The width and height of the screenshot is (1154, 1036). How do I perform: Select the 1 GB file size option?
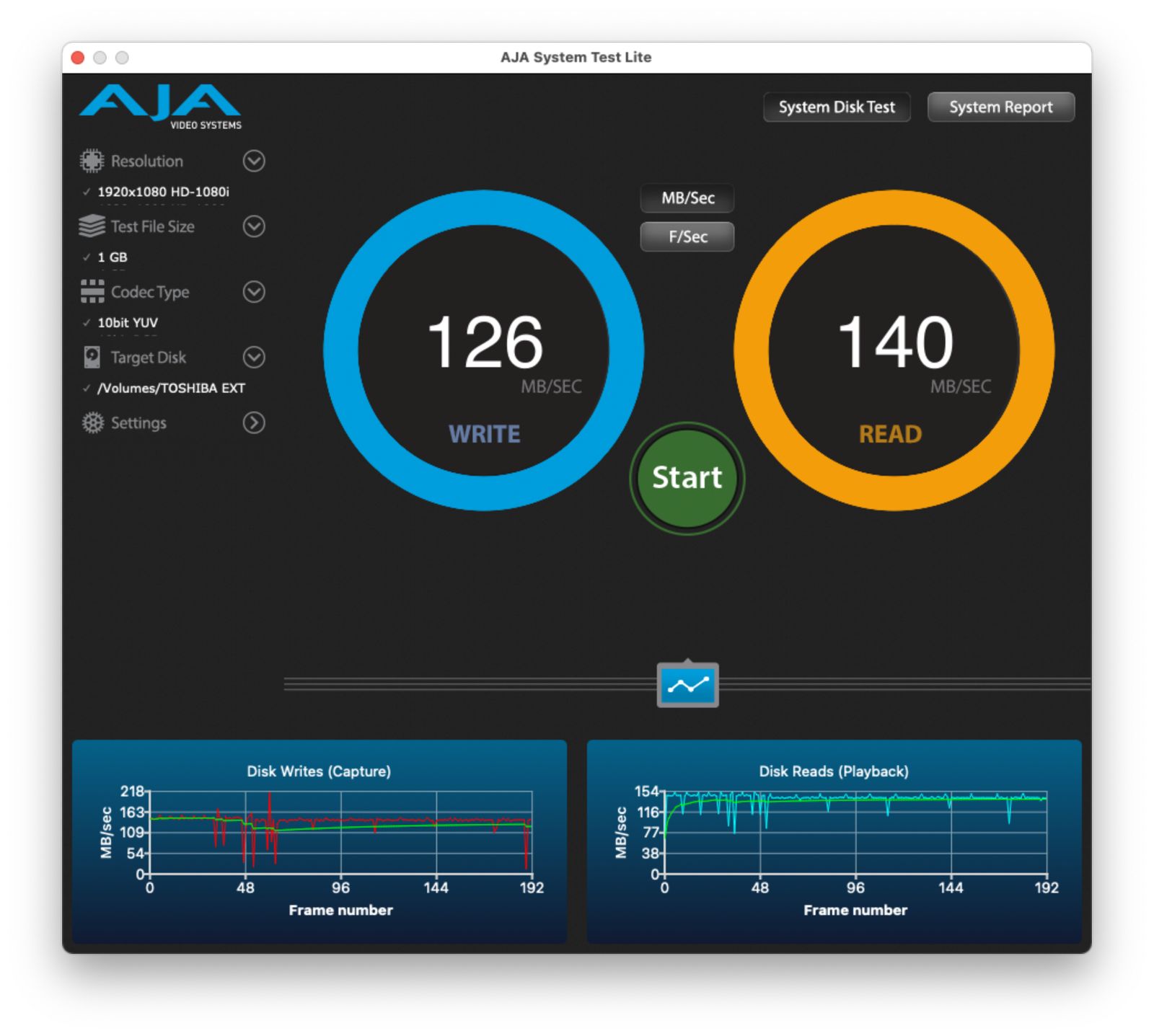[x=113, y=257]
